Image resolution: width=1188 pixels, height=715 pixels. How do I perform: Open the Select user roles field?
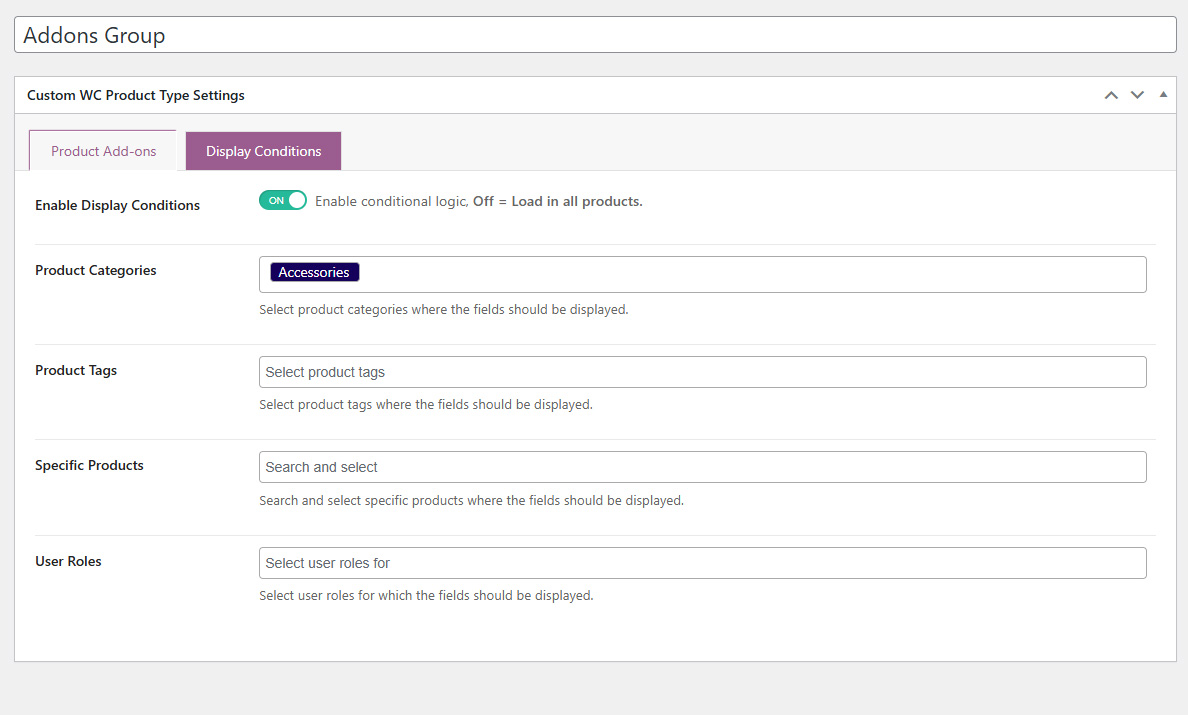click(702, 563)
